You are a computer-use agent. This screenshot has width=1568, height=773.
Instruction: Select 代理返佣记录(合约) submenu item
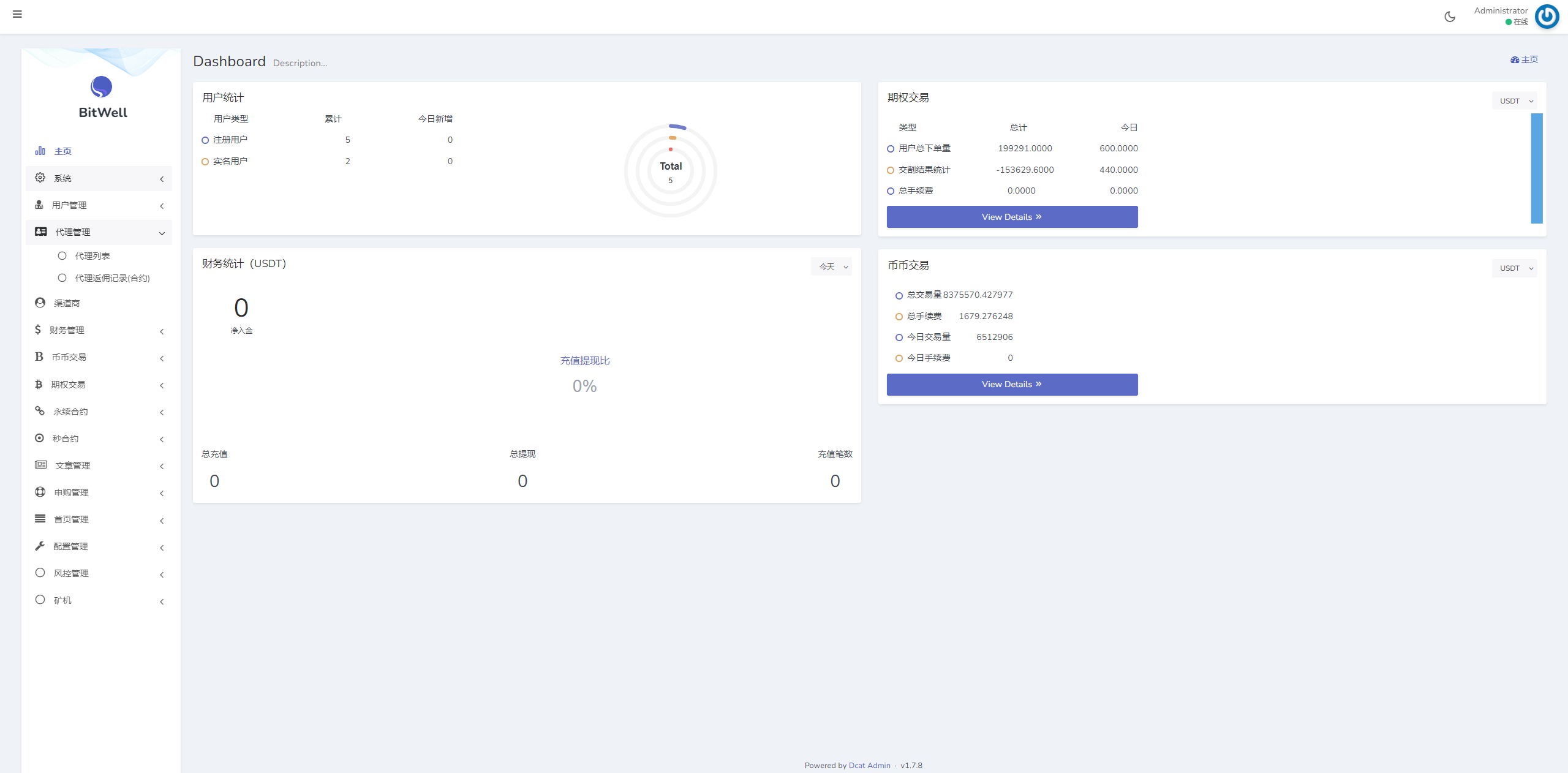(x=112, y=278)
